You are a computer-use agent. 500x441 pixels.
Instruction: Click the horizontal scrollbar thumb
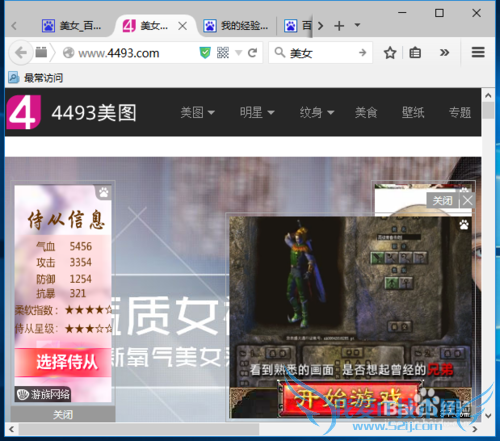(139, 429)
